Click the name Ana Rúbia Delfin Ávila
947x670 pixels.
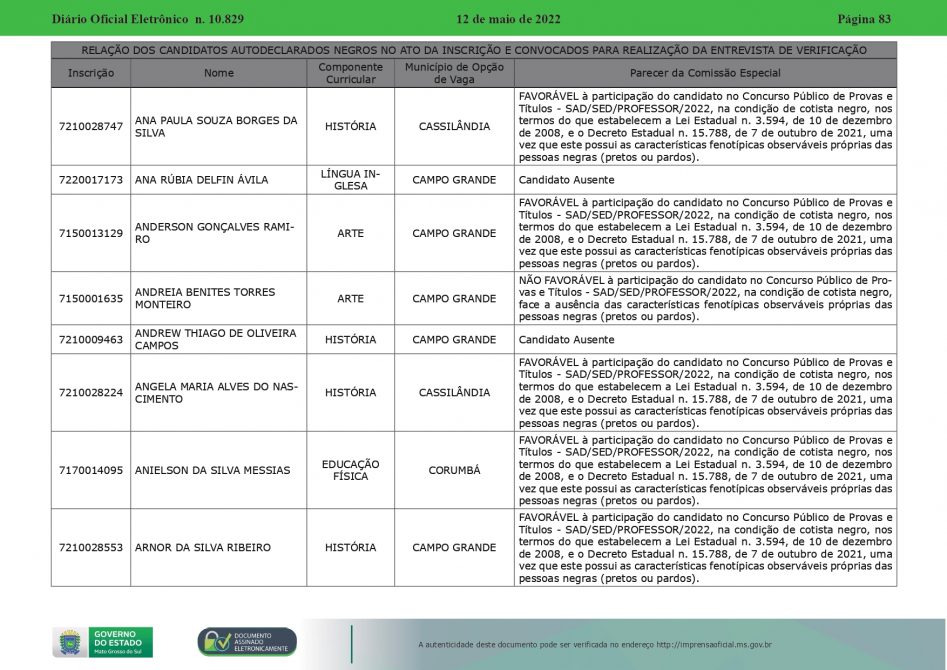point(201,180)
